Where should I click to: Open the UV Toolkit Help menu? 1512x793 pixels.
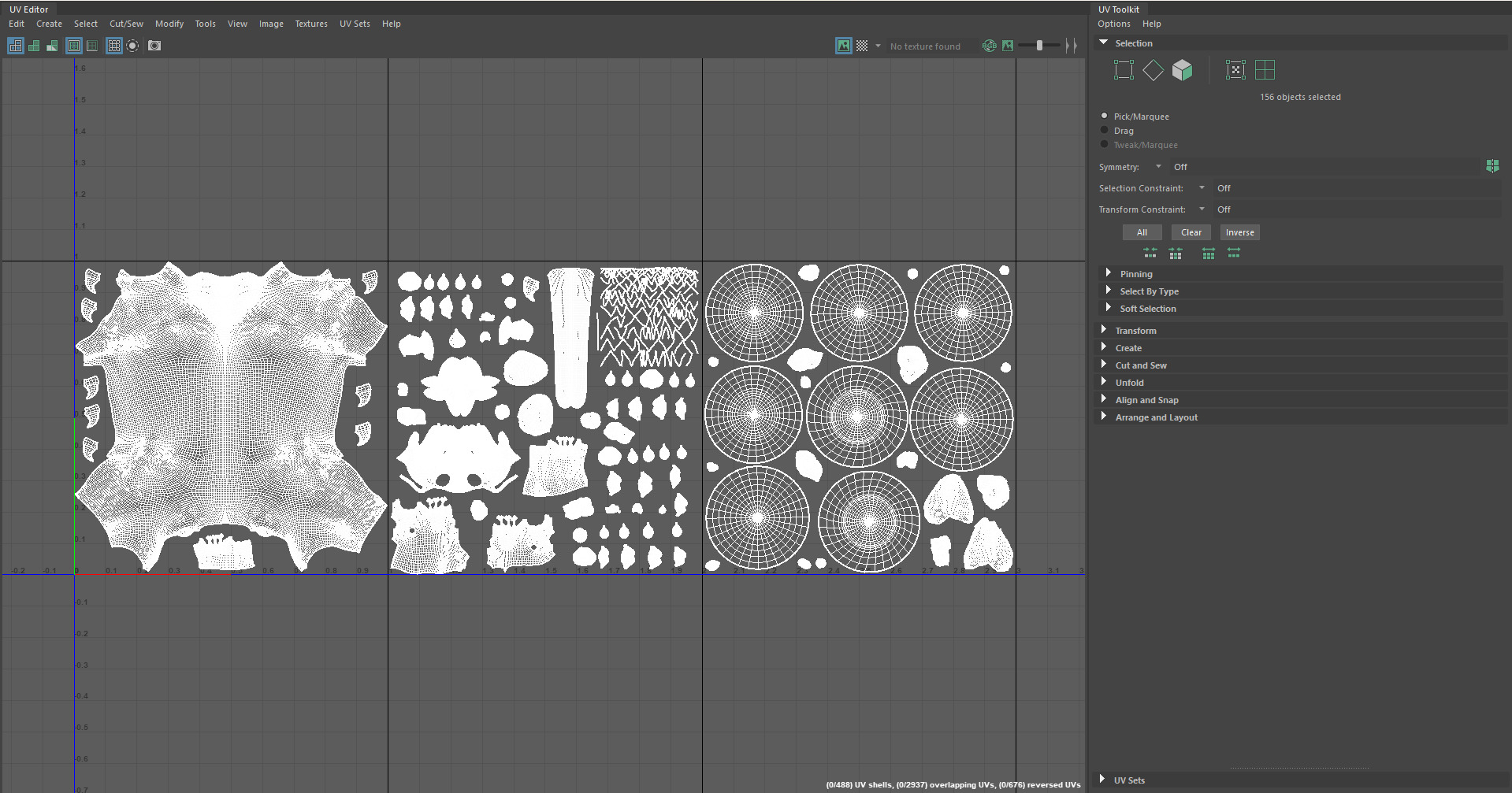point(1152,24)
